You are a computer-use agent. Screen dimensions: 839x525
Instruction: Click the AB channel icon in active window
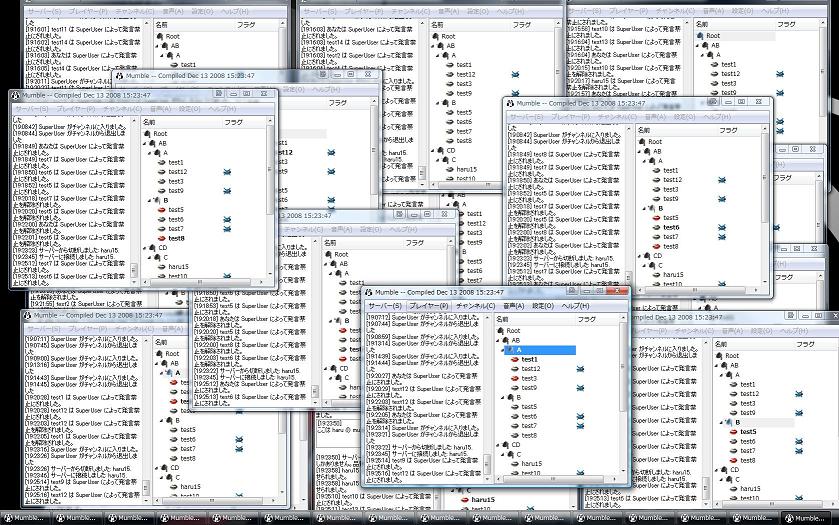[x=505, y=340]
